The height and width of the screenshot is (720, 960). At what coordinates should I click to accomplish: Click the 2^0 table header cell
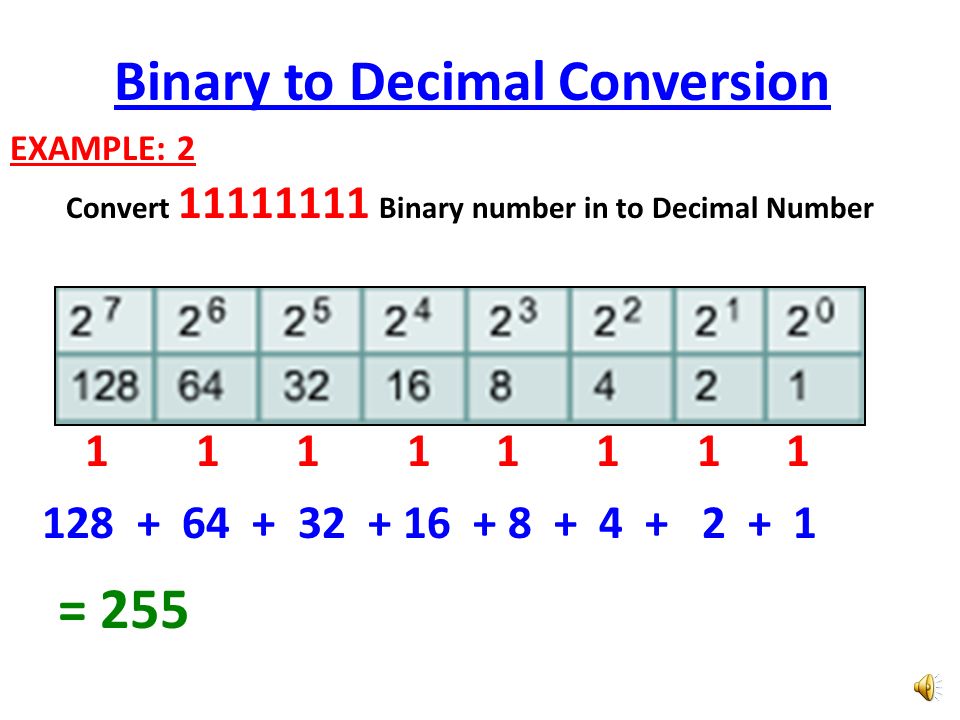(812, 320)
